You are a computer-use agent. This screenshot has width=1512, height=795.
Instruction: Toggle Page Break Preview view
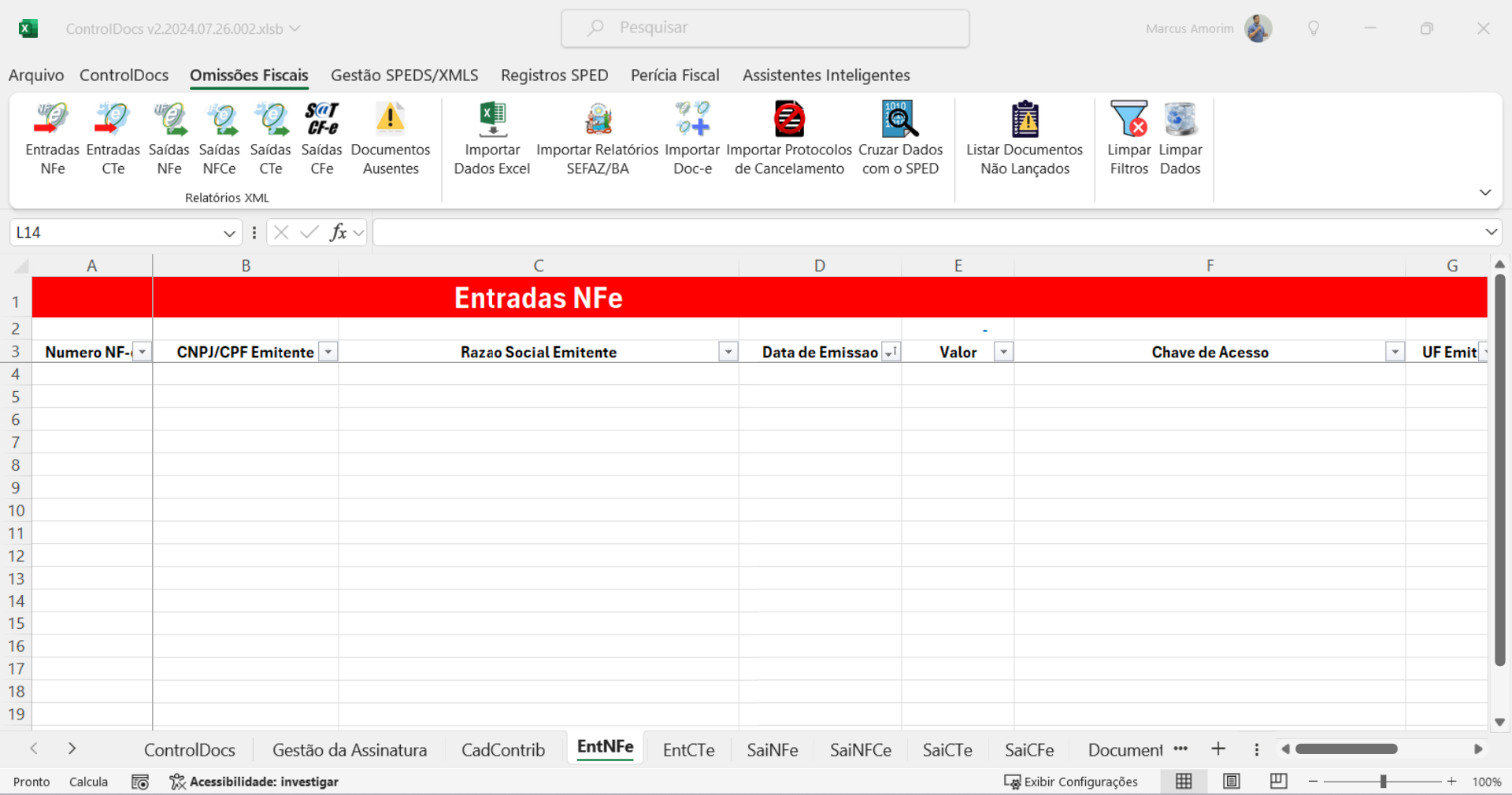(1278, 781)
